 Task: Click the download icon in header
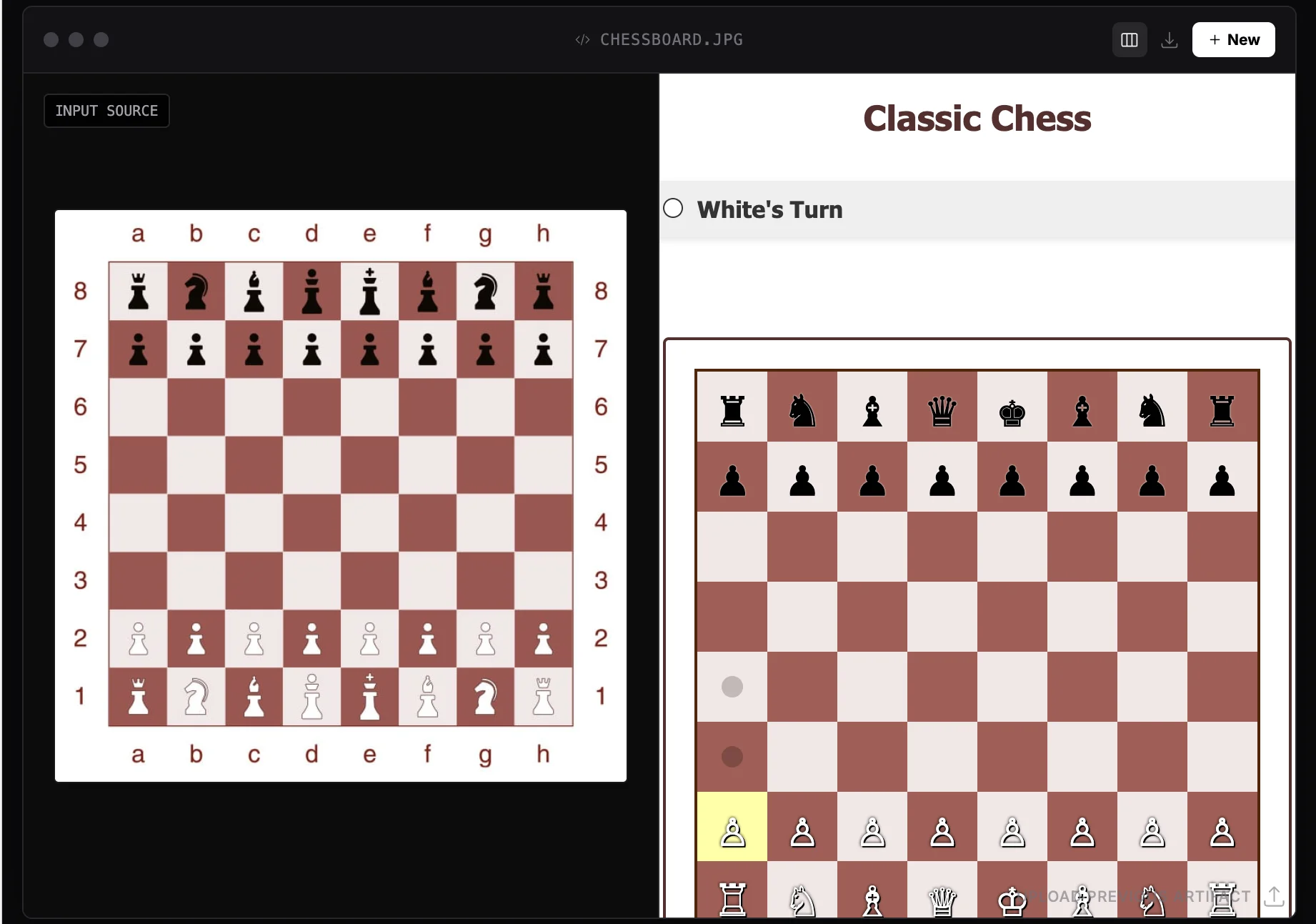[x=1169, y=40]
